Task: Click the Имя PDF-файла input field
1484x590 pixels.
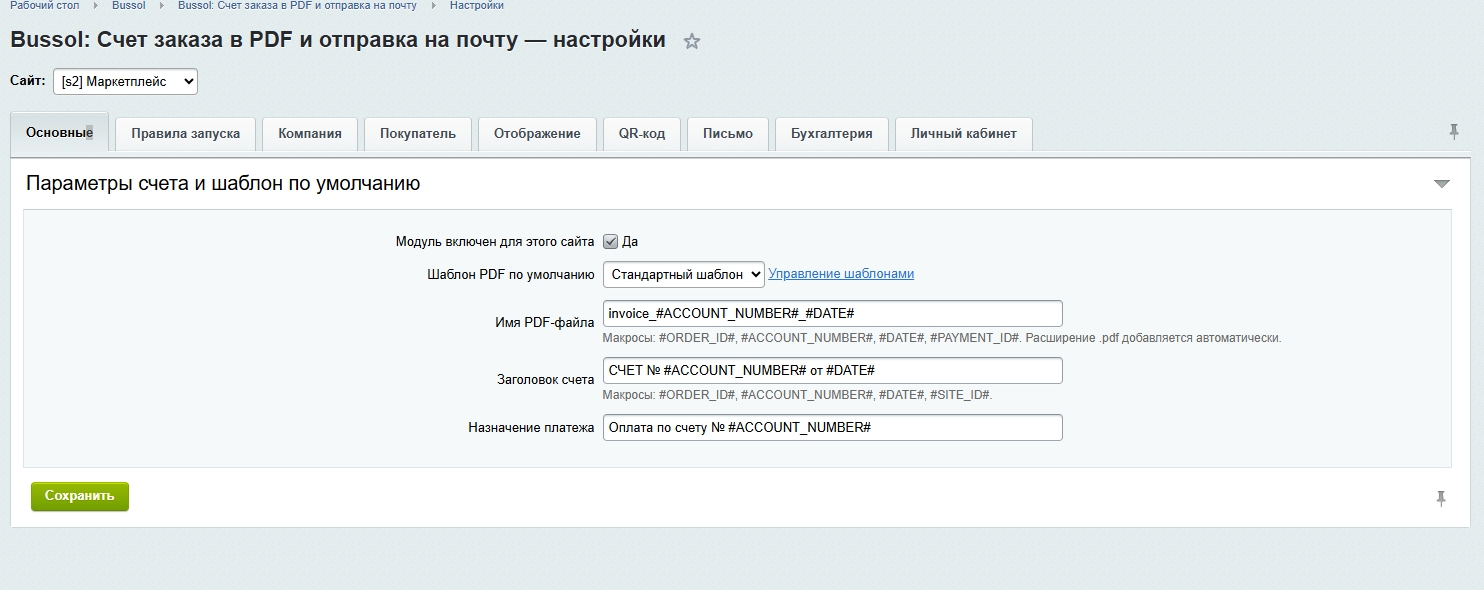Action: (x=833, y=314)
